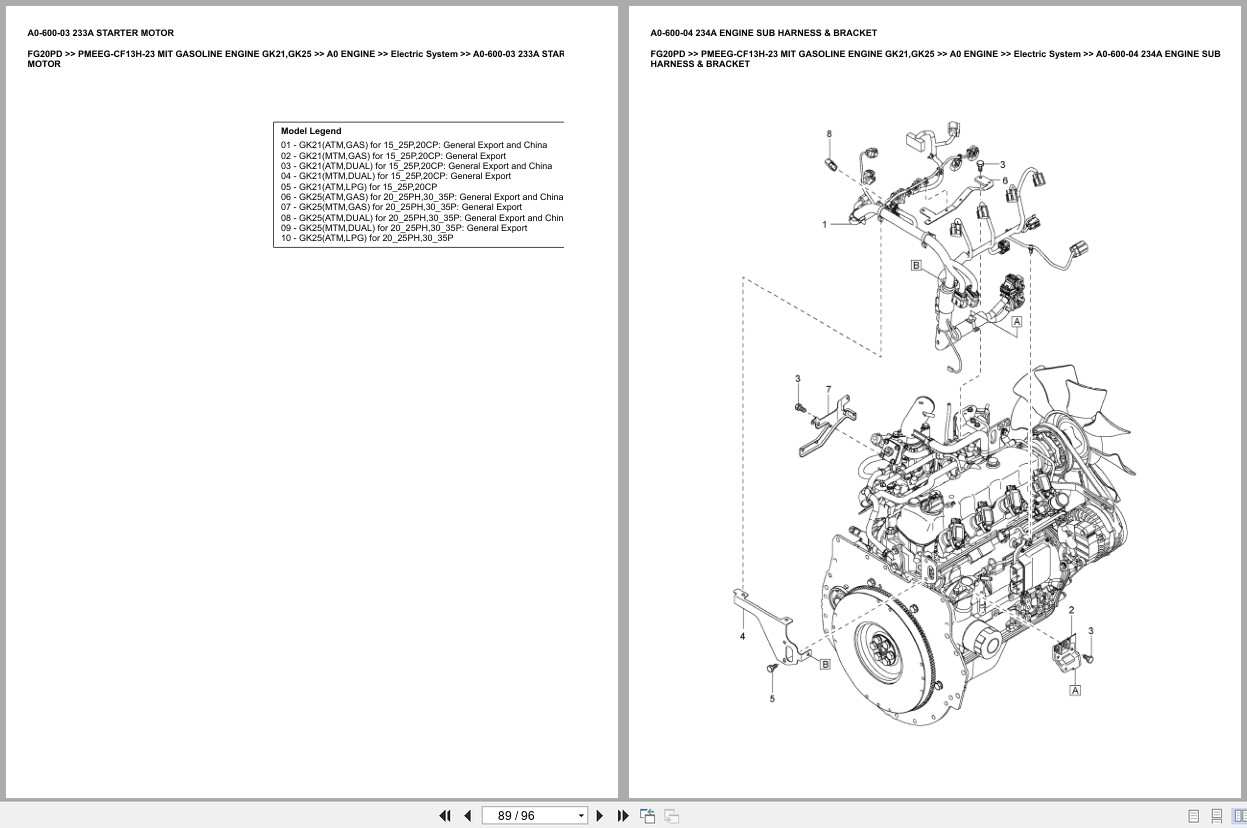
Task: Click callout number 1 beside the harness
Action: (x=825, y=225)
